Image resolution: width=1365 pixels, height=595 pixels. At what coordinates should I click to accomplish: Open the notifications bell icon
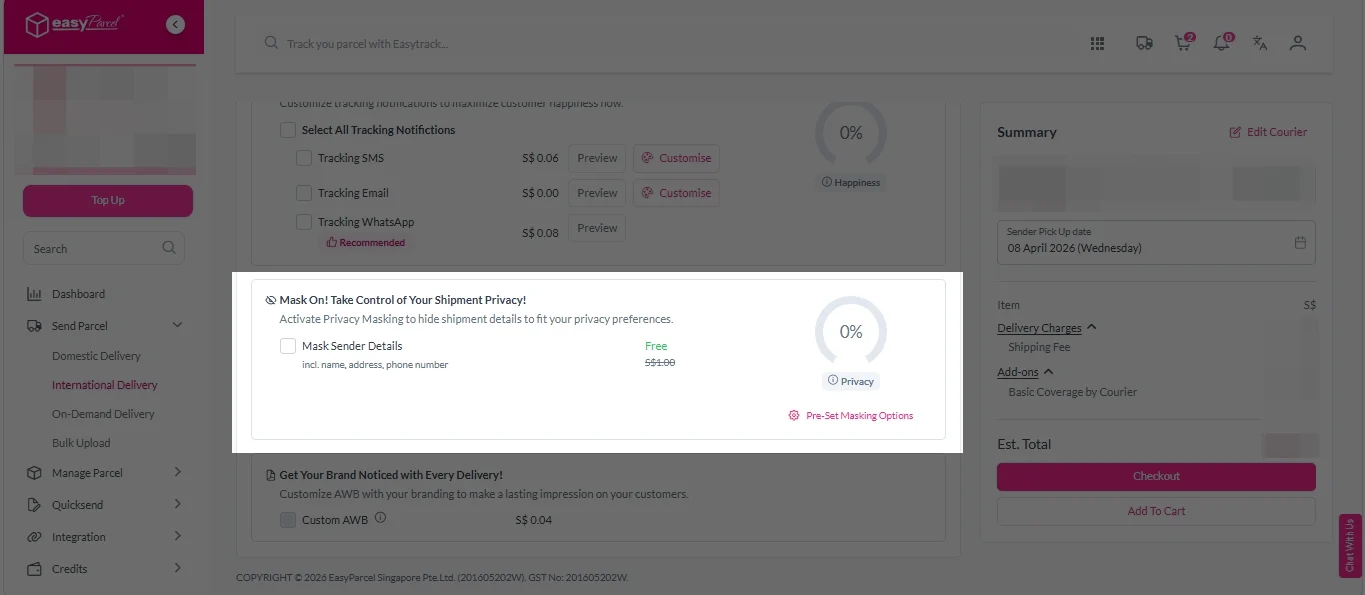1221,43
